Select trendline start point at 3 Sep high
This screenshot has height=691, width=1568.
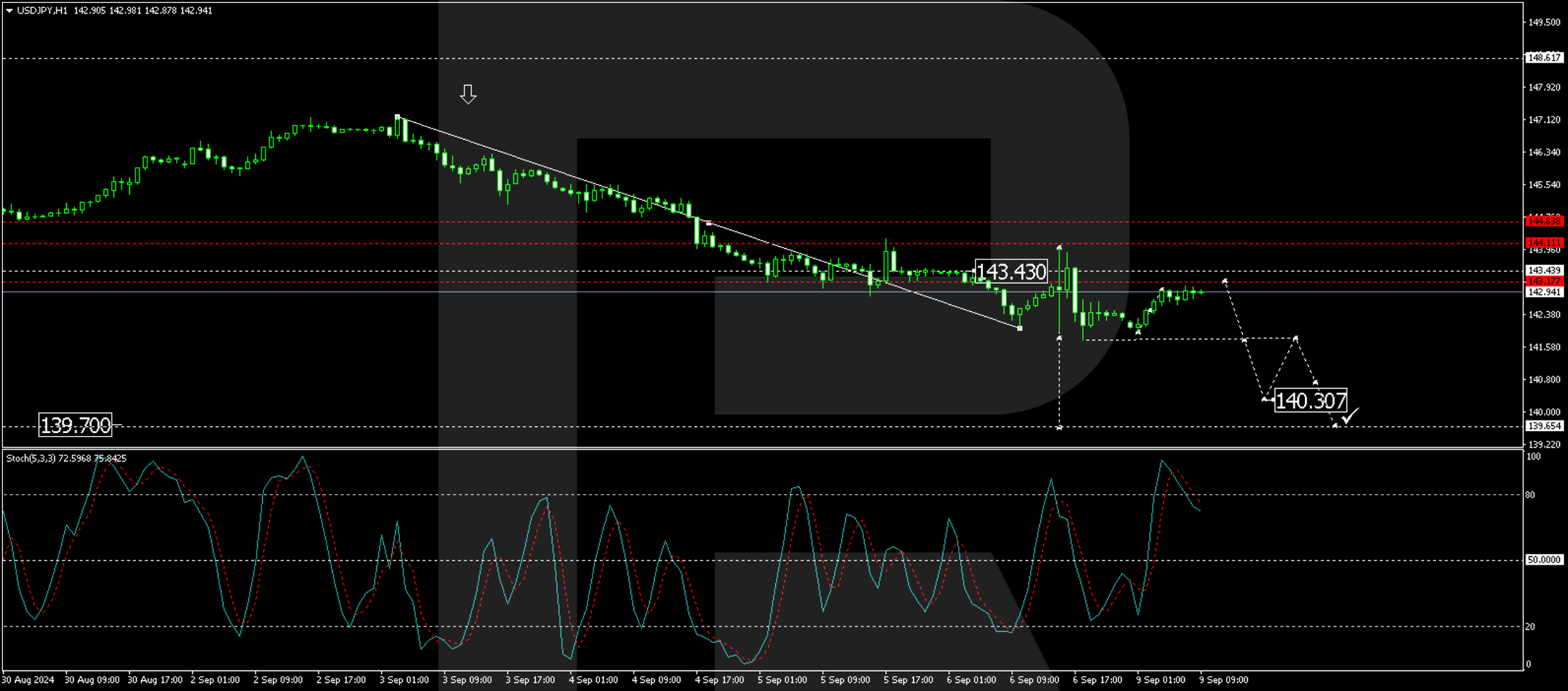tap(398, 117)
